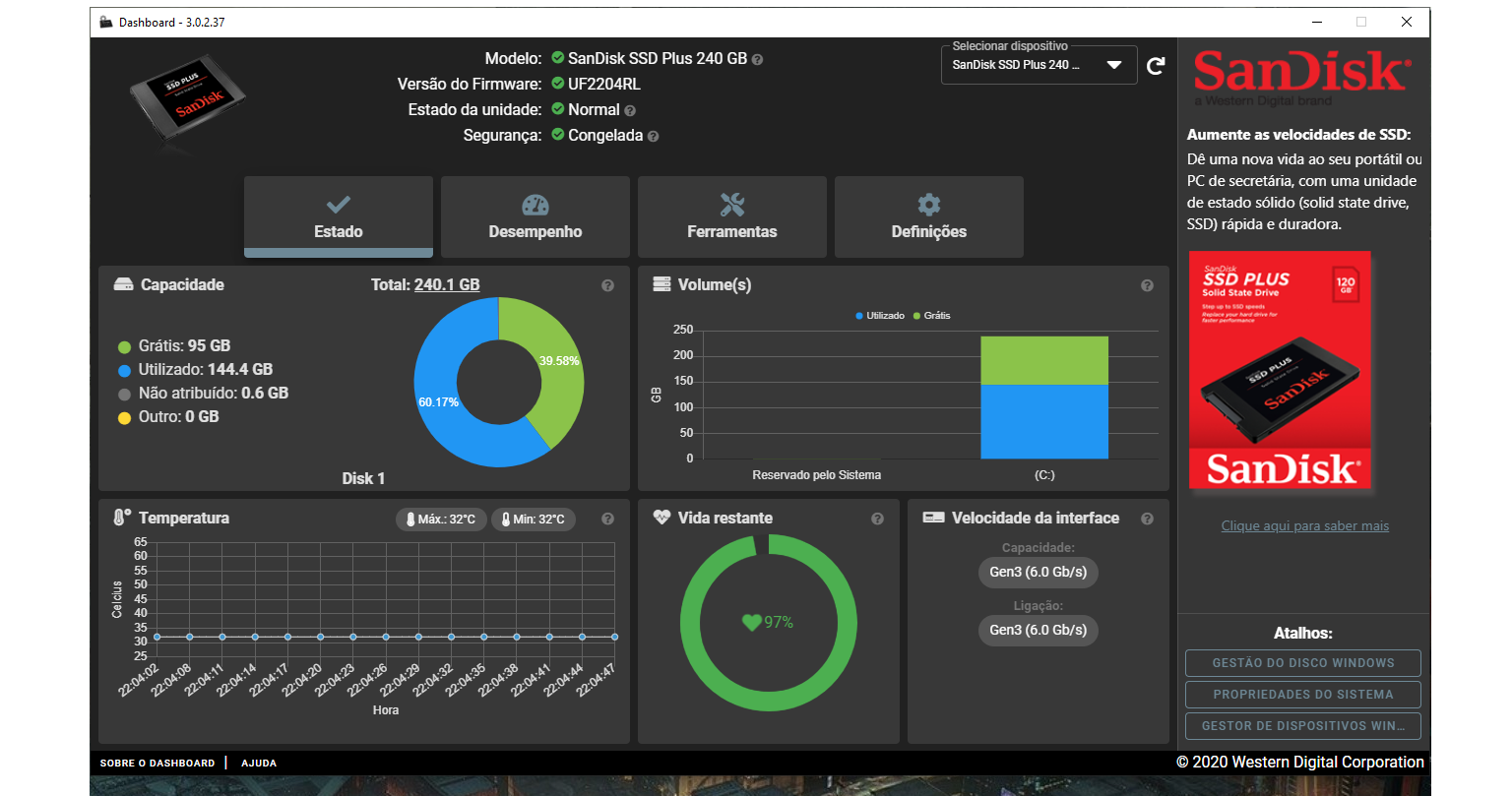This screenshot has width=1512, height=796.
Task: Open Sobre o Dashboard link
Action: 157,764
